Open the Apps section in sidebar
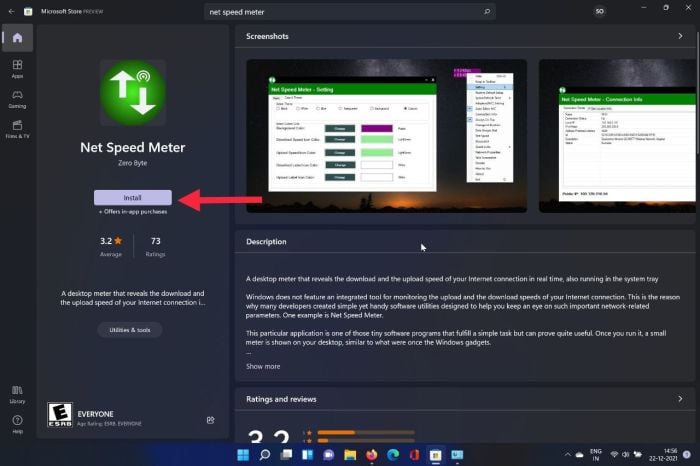700x466 pixels. point(17,69)
